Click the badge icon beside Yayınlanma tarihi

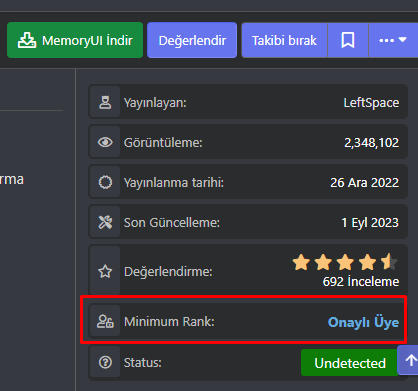[105, 182]
